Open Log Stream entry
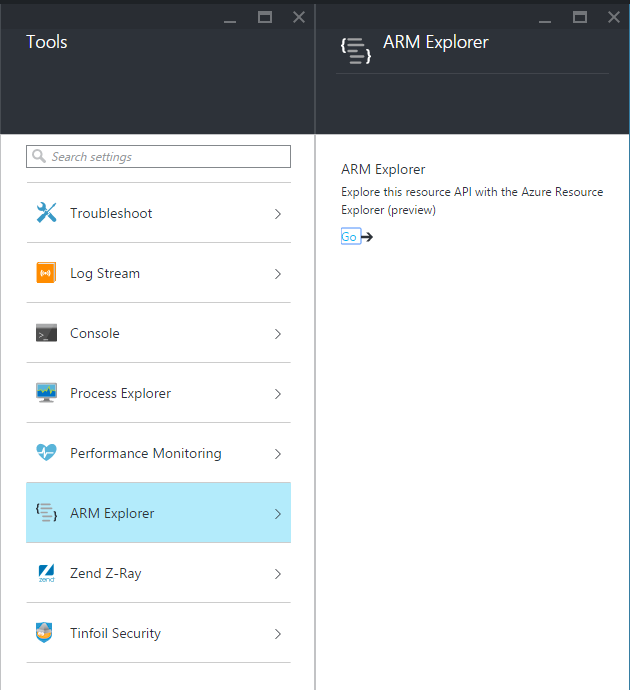 click(158, 273)
